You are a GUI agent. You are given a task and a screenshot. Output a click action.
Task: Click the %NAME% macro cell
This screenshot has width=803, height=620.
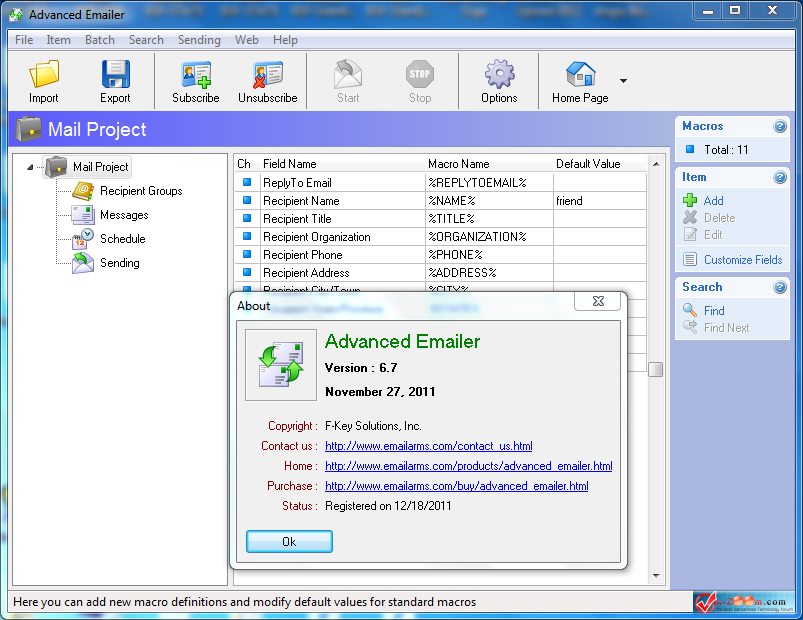(489, 201)
